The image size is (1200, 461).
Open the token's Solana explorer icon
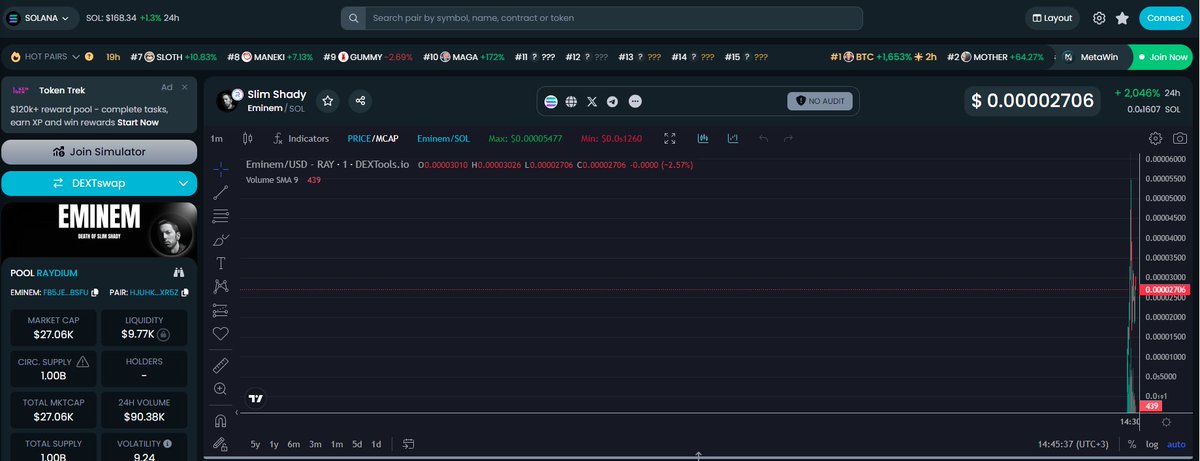pyautogui.click(x=551, y=101)
